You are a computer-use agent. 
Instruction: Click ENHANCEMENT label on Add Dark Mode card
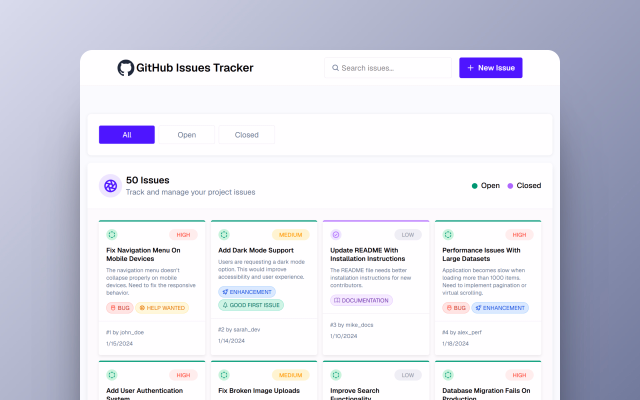click(x=247, y=292)
